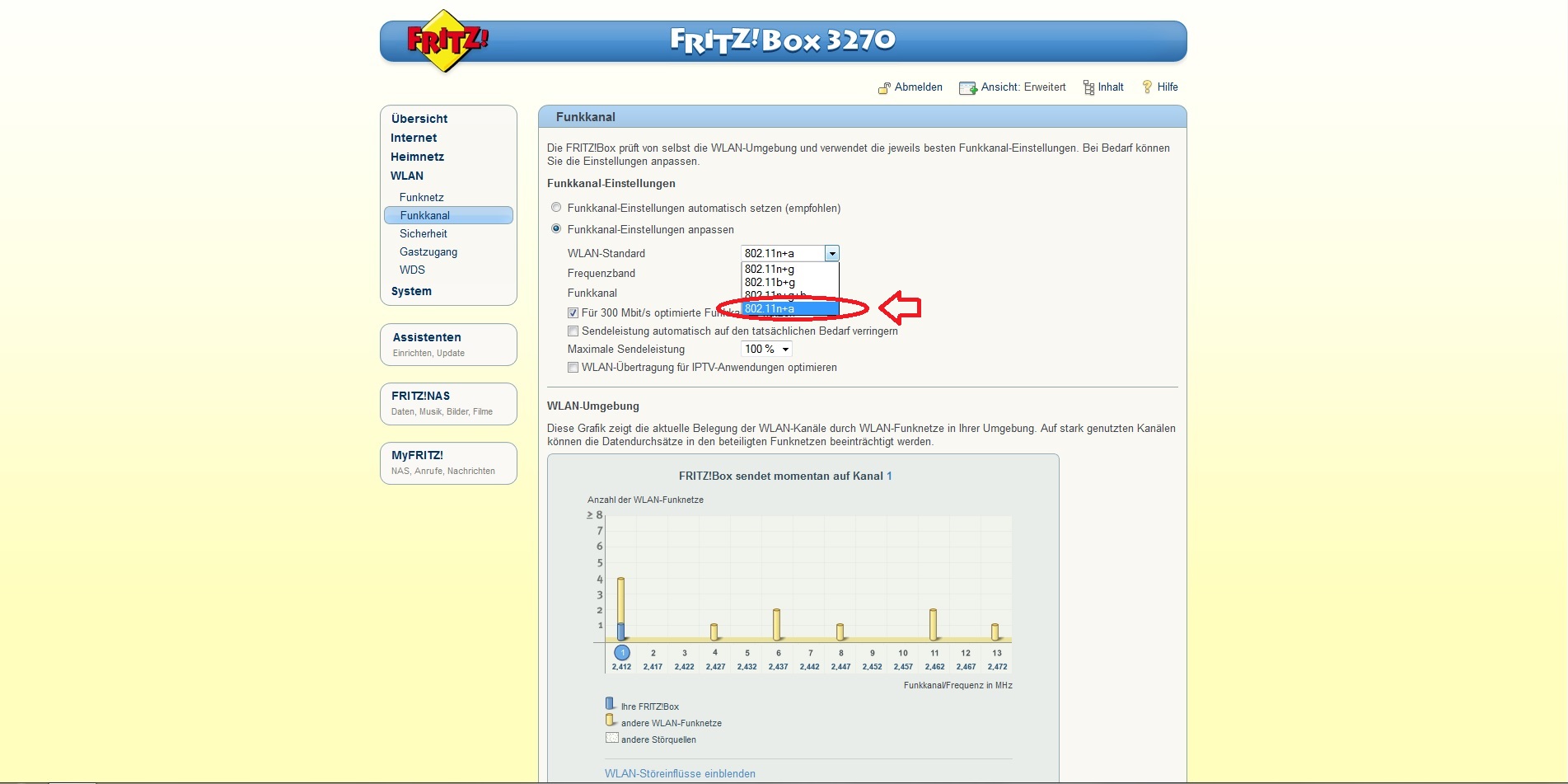Click the channel 8 bar in chart
This screenshot has width=1568, height=784.
[x=840, y=632]
